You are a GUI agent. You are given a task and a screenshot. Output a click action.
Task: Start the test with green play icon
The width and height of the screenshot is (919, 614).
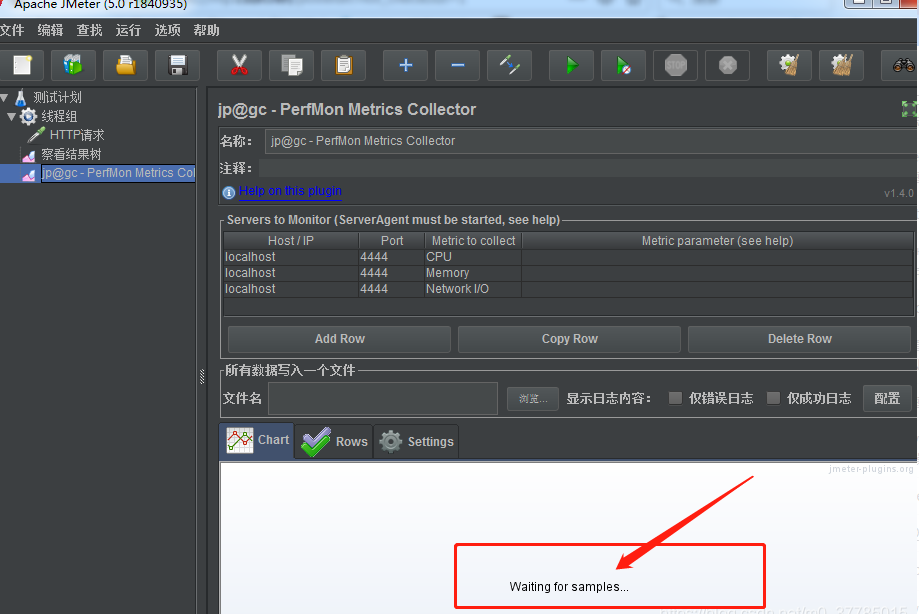[571, 65]
